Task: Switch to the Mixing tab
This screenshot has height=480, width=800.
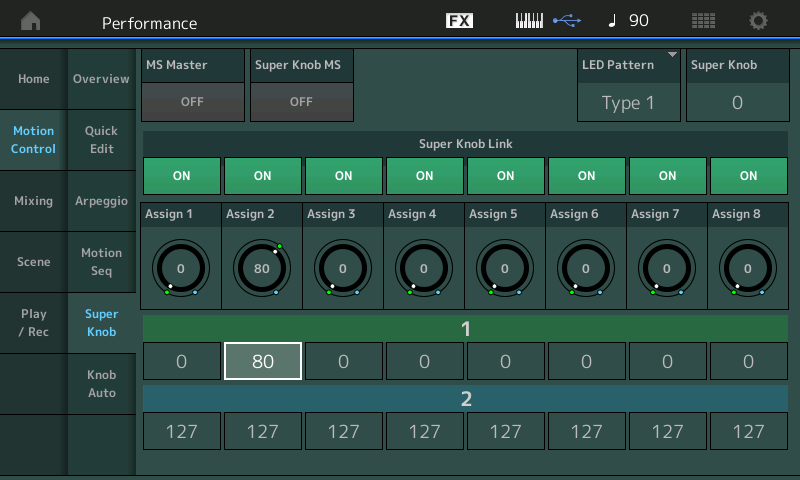Action: tap(33, 201)
